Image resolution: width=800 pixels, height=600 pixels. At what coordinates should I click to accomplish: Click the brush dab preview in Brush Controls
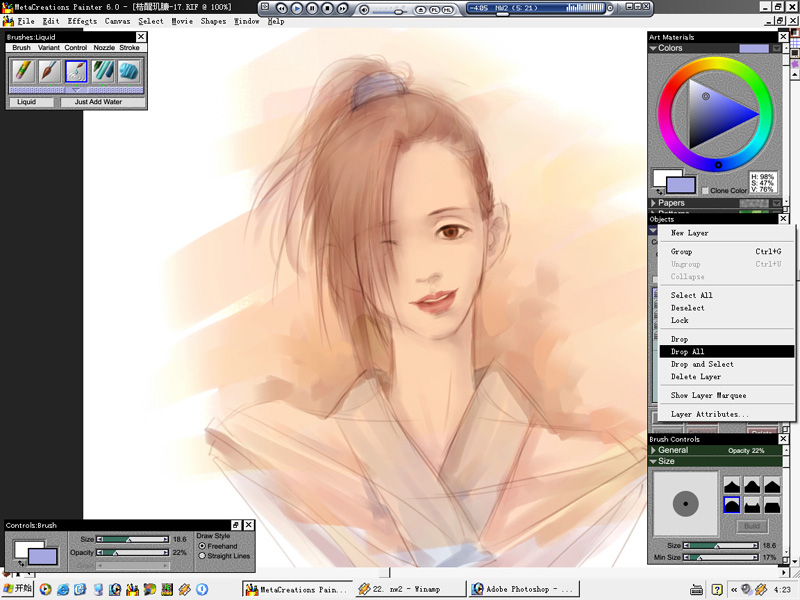point(685,504)
